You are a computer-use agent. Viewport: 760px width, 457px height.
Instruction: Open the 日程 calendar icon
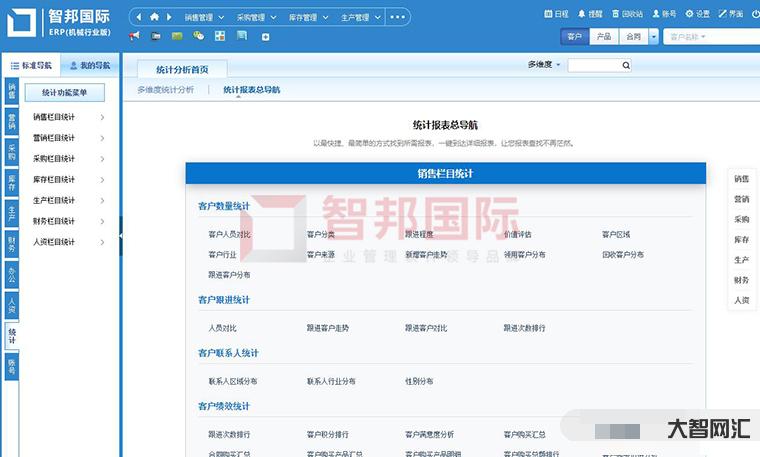point(555,15)
